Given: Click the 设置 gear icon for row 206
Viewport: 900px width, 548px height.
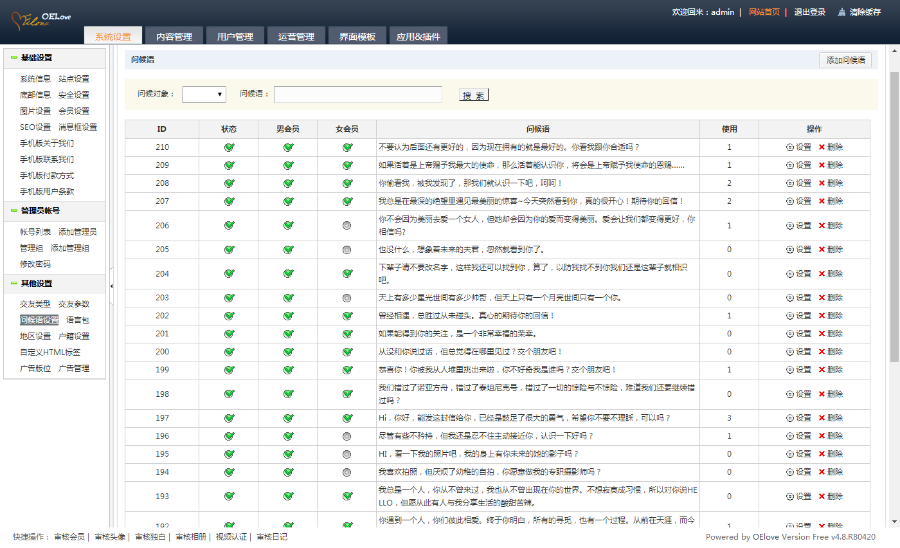Looking at the screenshot, I should pyautogui.click(x=789, y=225).
